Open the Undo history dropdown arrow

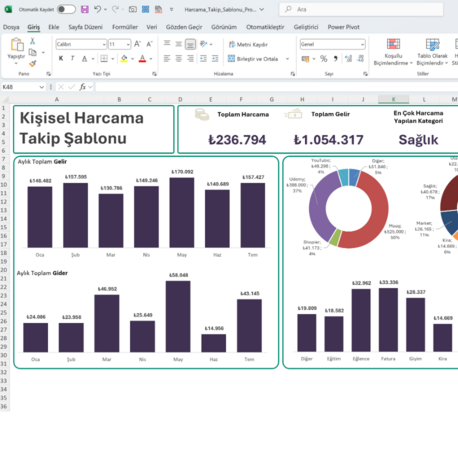tap(105, 10)
